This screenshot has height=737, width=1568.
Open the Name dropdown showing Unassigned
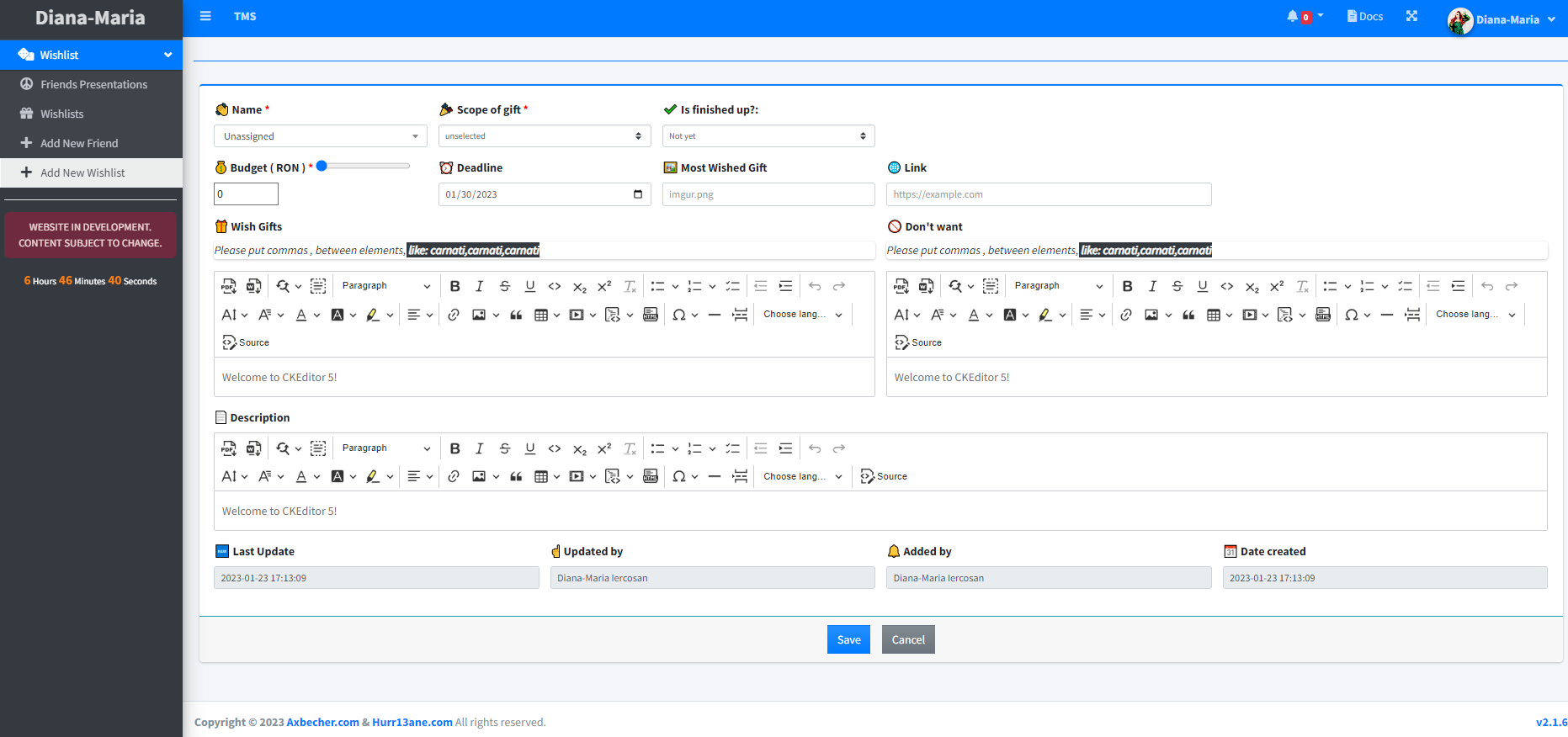pos(320,136)
